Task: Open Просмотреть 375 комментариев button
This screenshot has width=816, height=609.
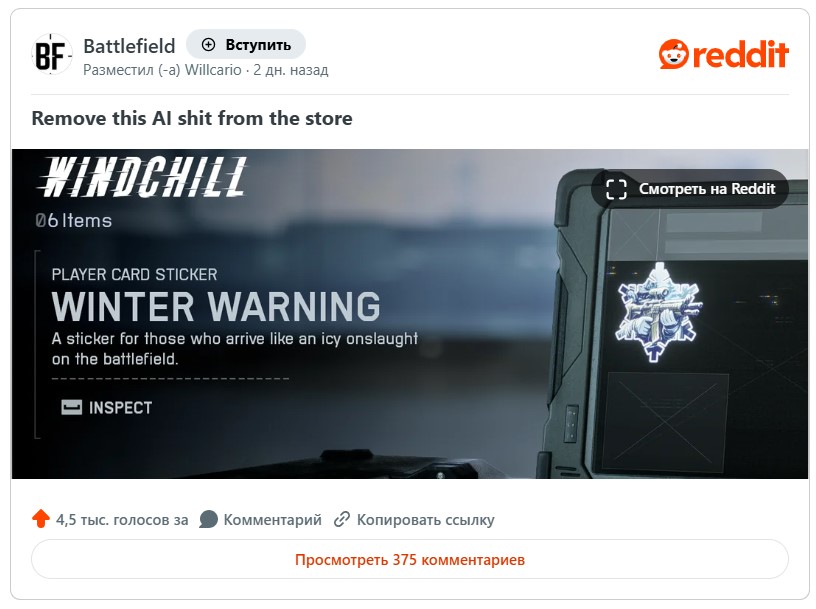Action: (410, 560)
